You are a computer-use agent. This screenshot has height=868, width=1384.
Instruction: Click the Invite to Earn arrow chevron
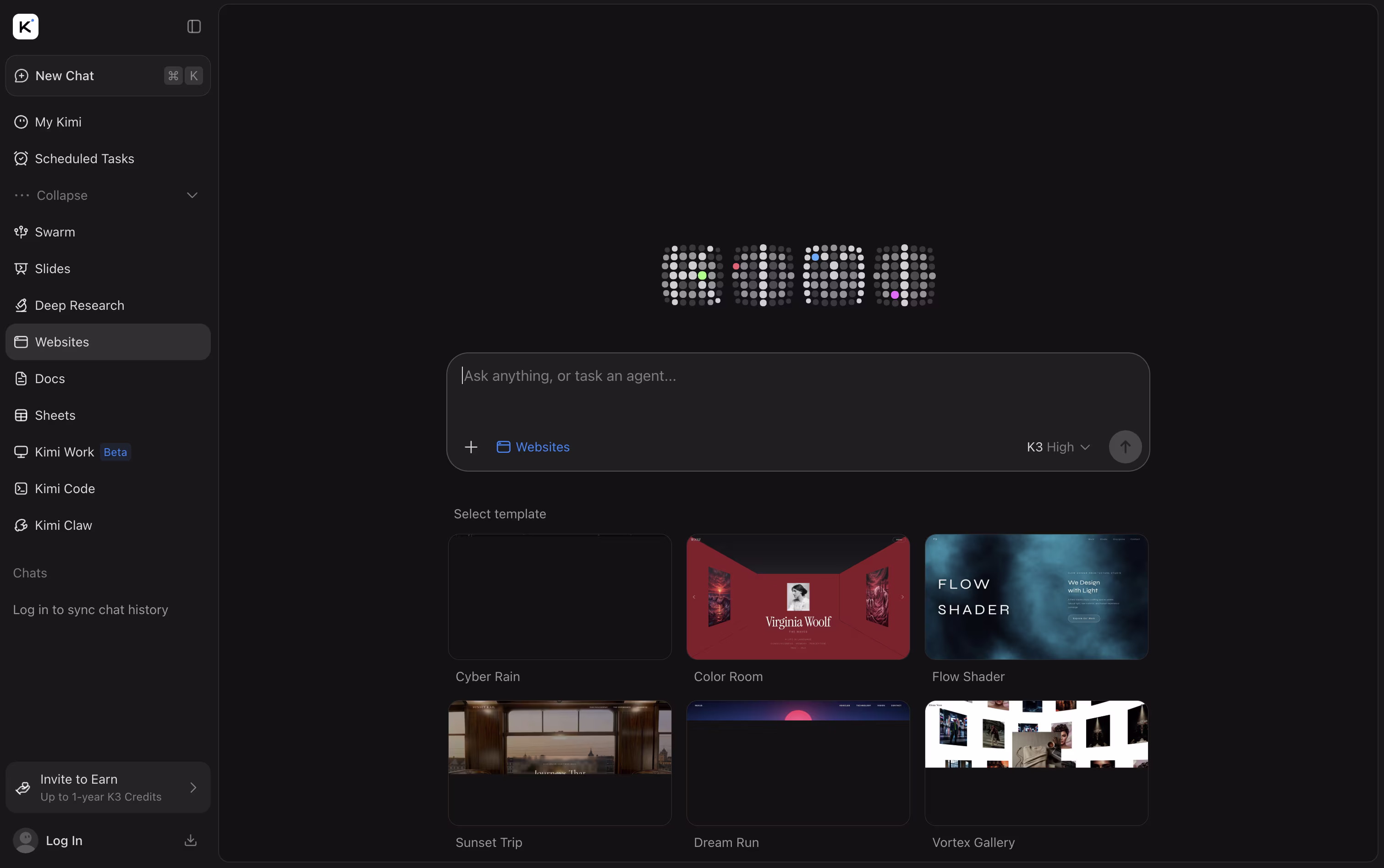point(193,788)
